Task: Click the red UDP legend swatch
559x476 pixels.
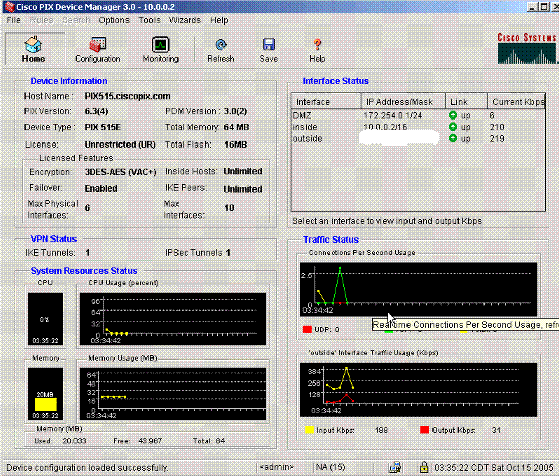Action: (x=307, y=329)
